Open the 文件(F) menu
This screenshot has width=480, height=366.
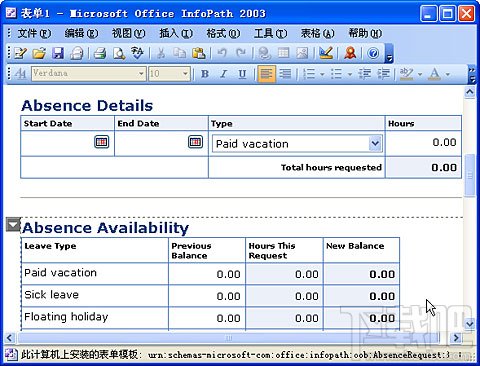click(x=34, y=33)
